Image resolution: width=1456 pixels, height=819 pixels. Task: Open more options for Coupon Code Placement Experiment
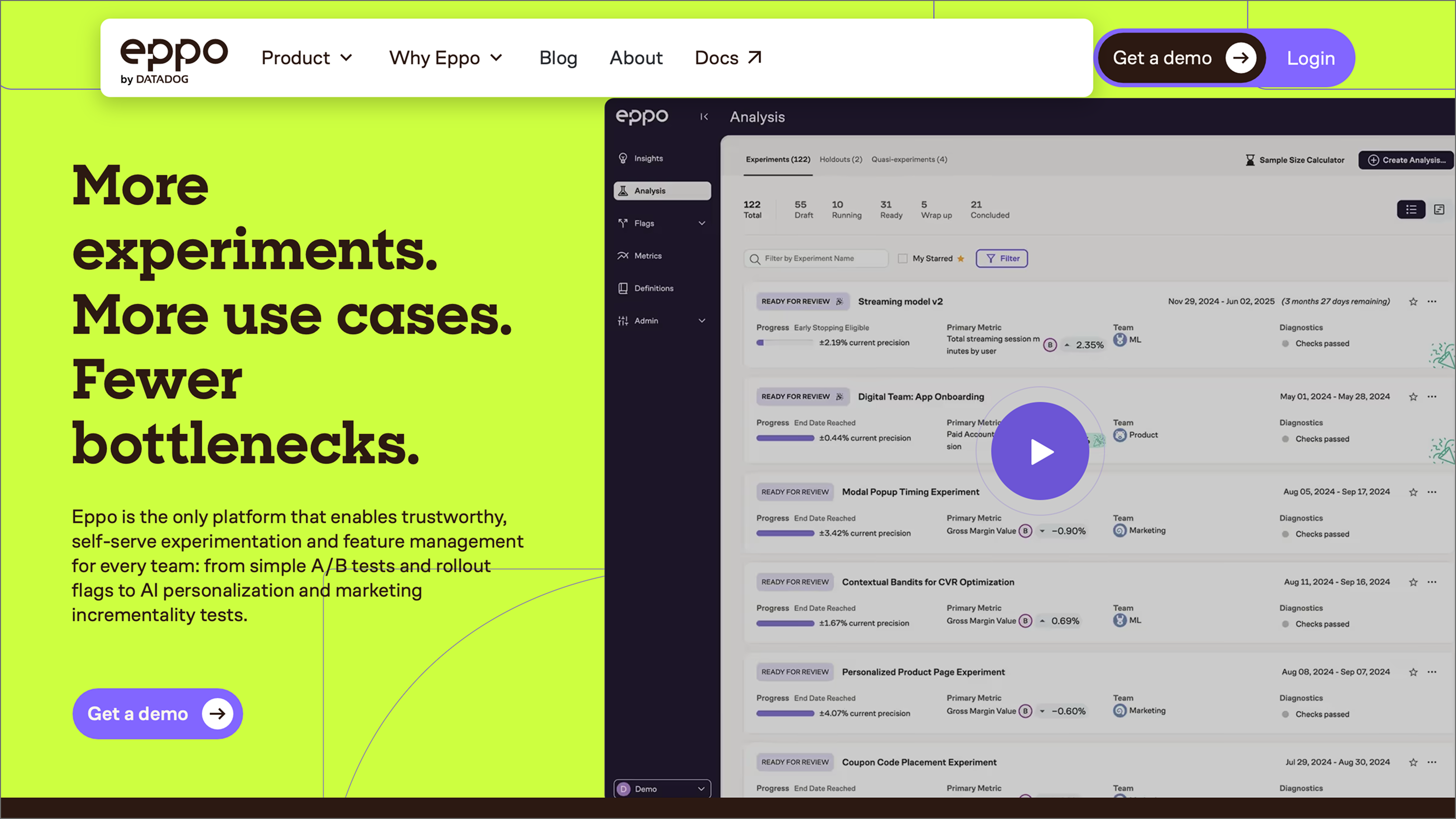click(1432, 762)
